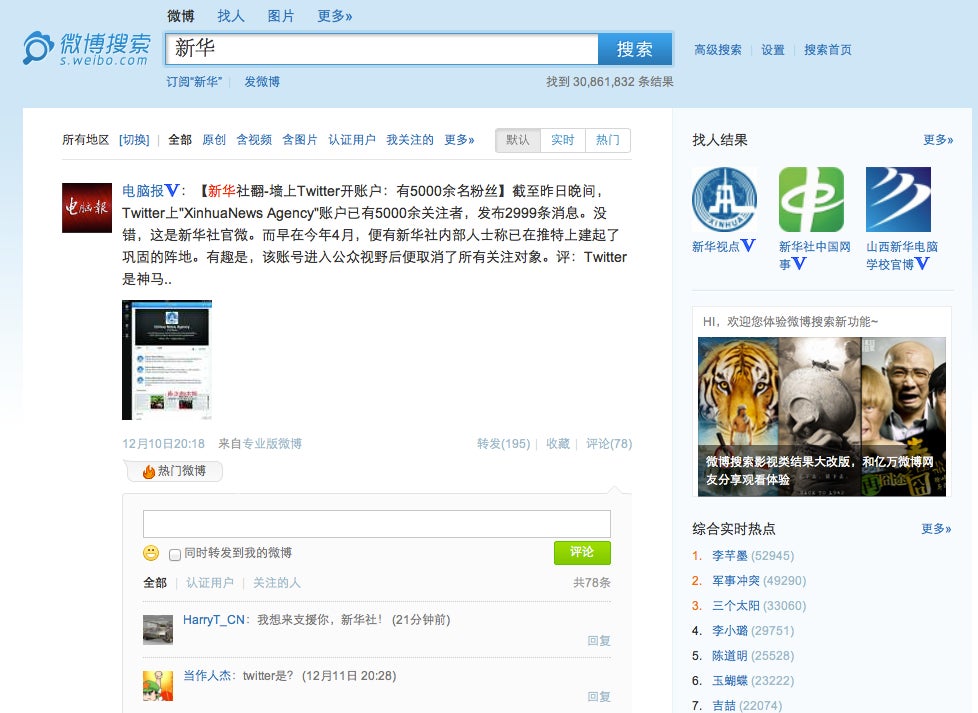Screen dimensions: 978x713
Task: Open the 电脑报 avatar icon
Action: tap(87, 208)
